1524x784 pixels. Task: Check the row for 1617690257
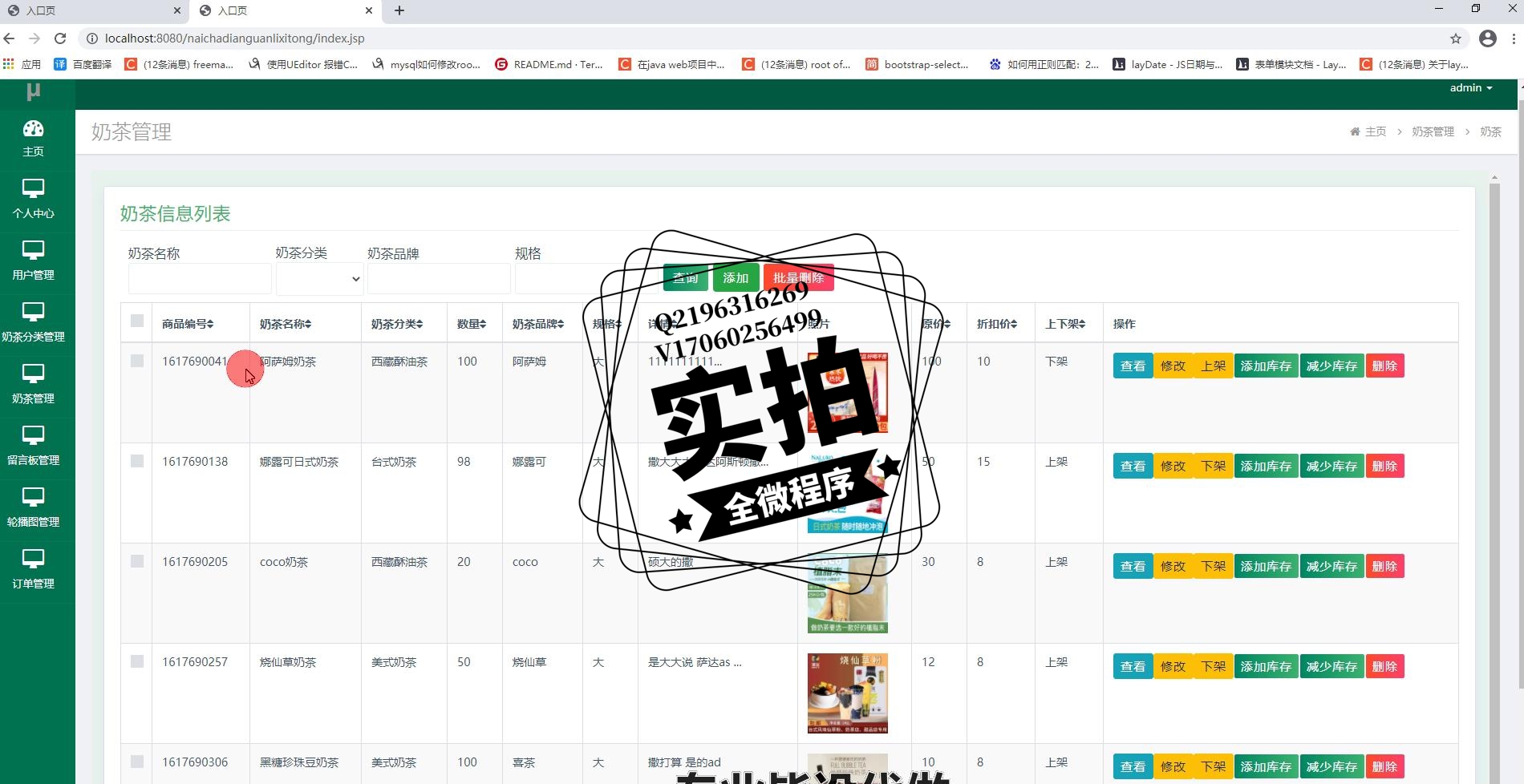pos(137,661)
